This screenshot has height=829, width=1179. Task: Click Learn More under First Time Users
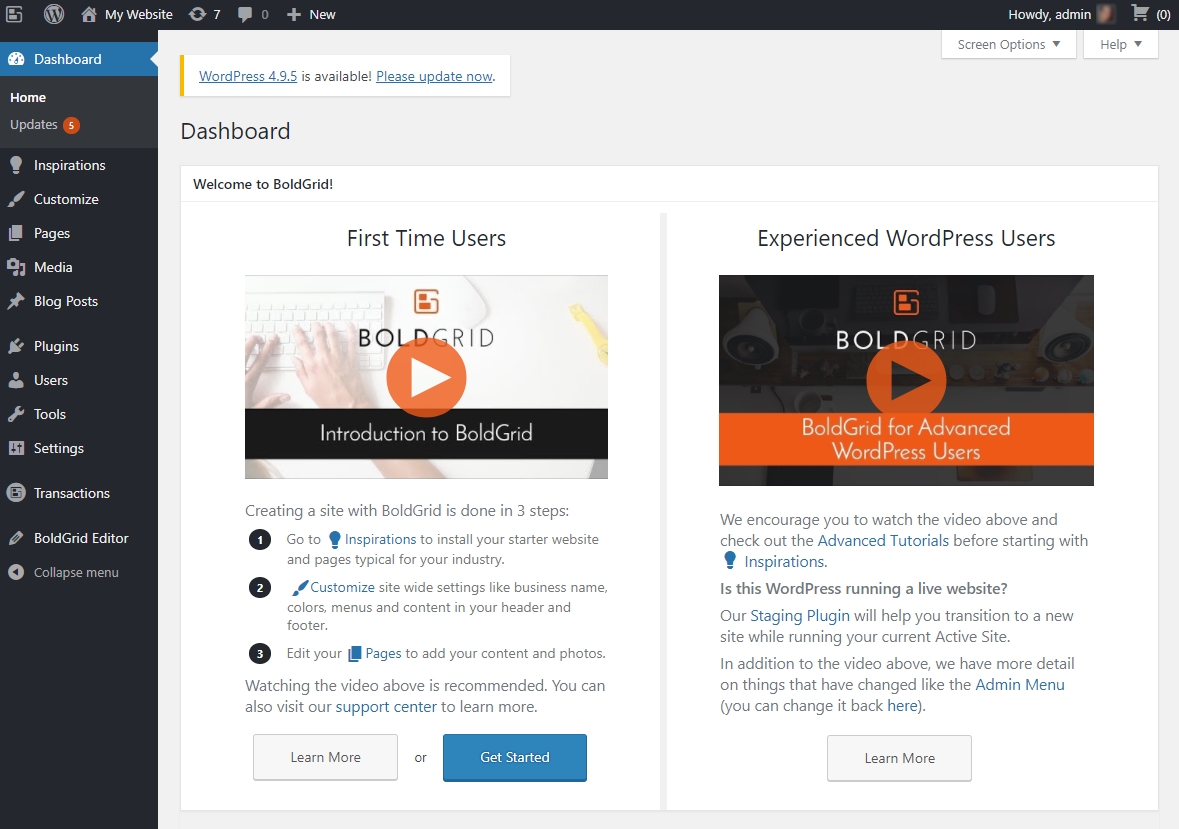pos(326,758)
